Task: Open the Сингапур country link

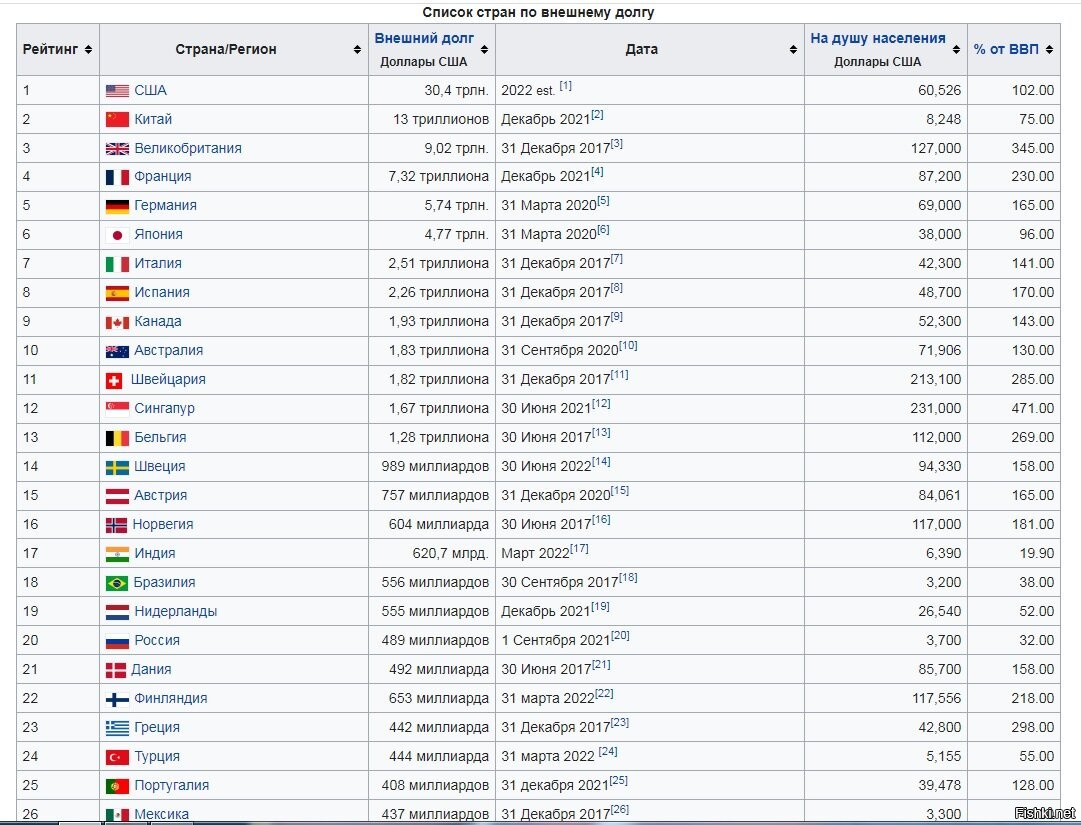Action: point(164,409)
